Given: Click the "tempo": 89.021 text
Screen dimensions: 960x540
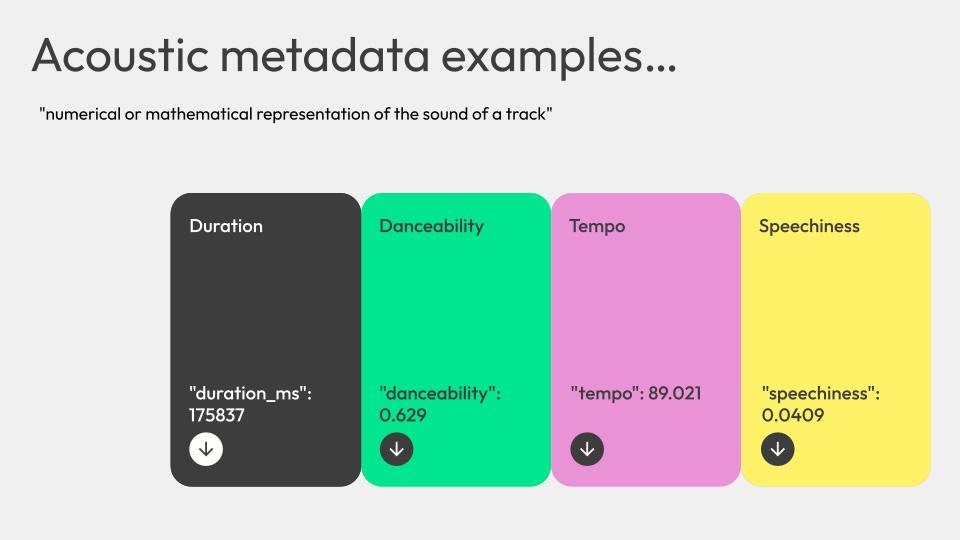Looking at the screenshot, I should [635, 393].
